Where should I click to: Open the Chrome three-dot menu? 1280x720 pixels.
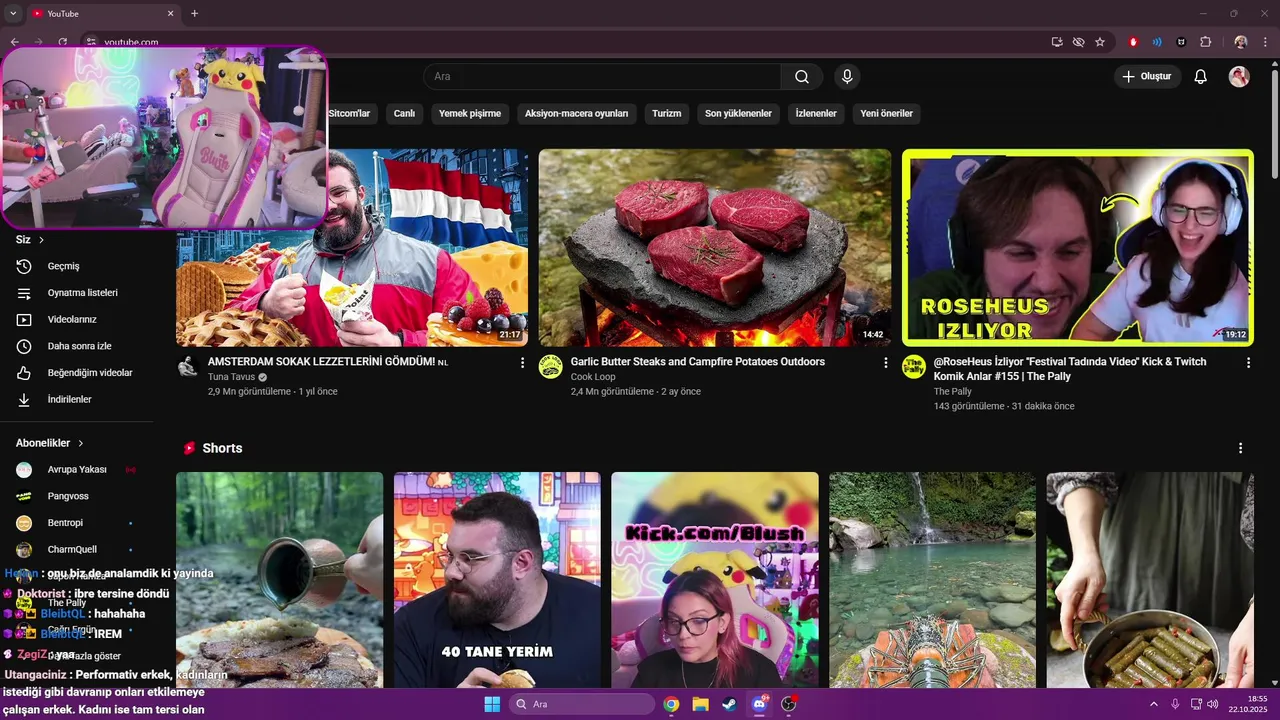pyautogui.click(x=1266, y=42)
